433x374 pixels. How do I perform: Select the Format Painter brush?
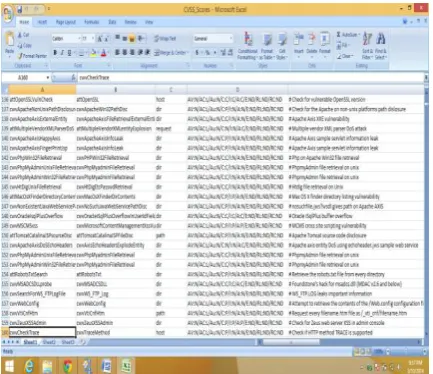pos(32,56)
